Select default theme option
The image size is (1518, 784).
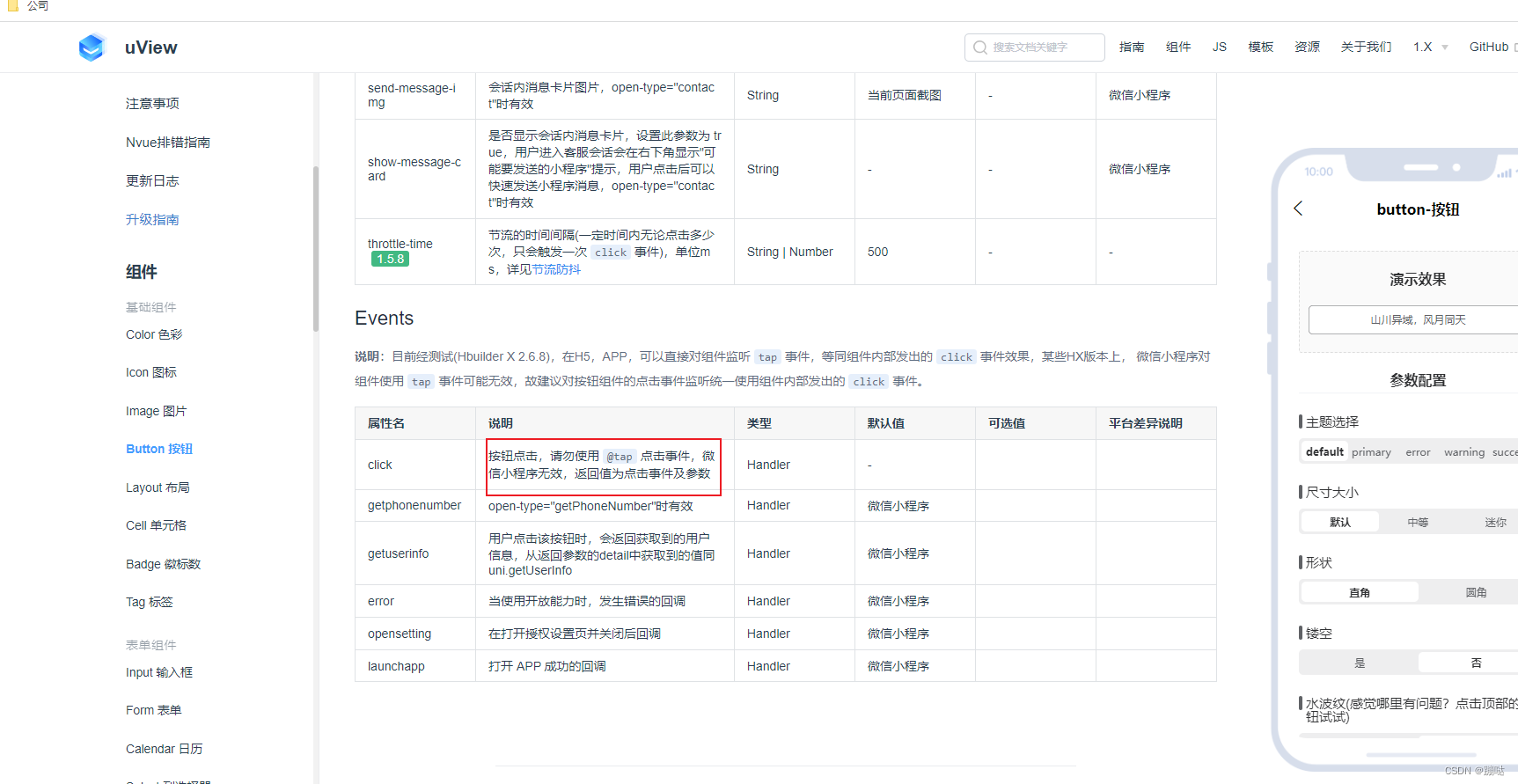tap(1324, 452)
